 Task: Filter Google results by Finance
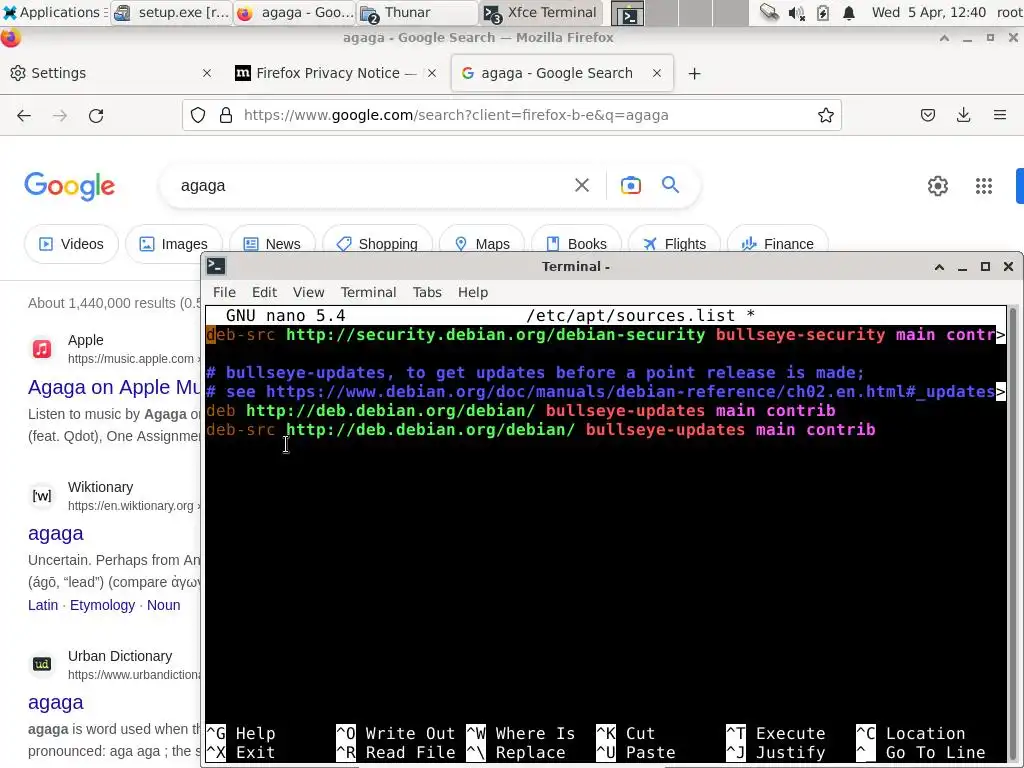tap(777, 244)
